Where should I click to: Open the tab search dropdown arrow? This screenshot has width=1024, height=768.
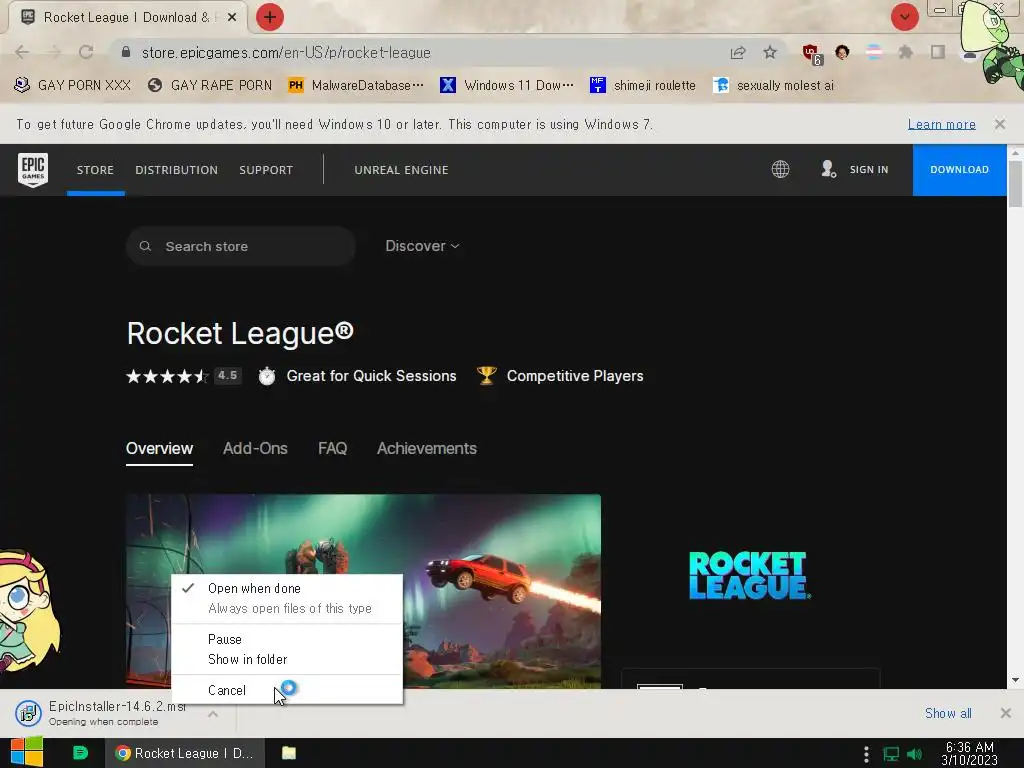click(904, 17)
